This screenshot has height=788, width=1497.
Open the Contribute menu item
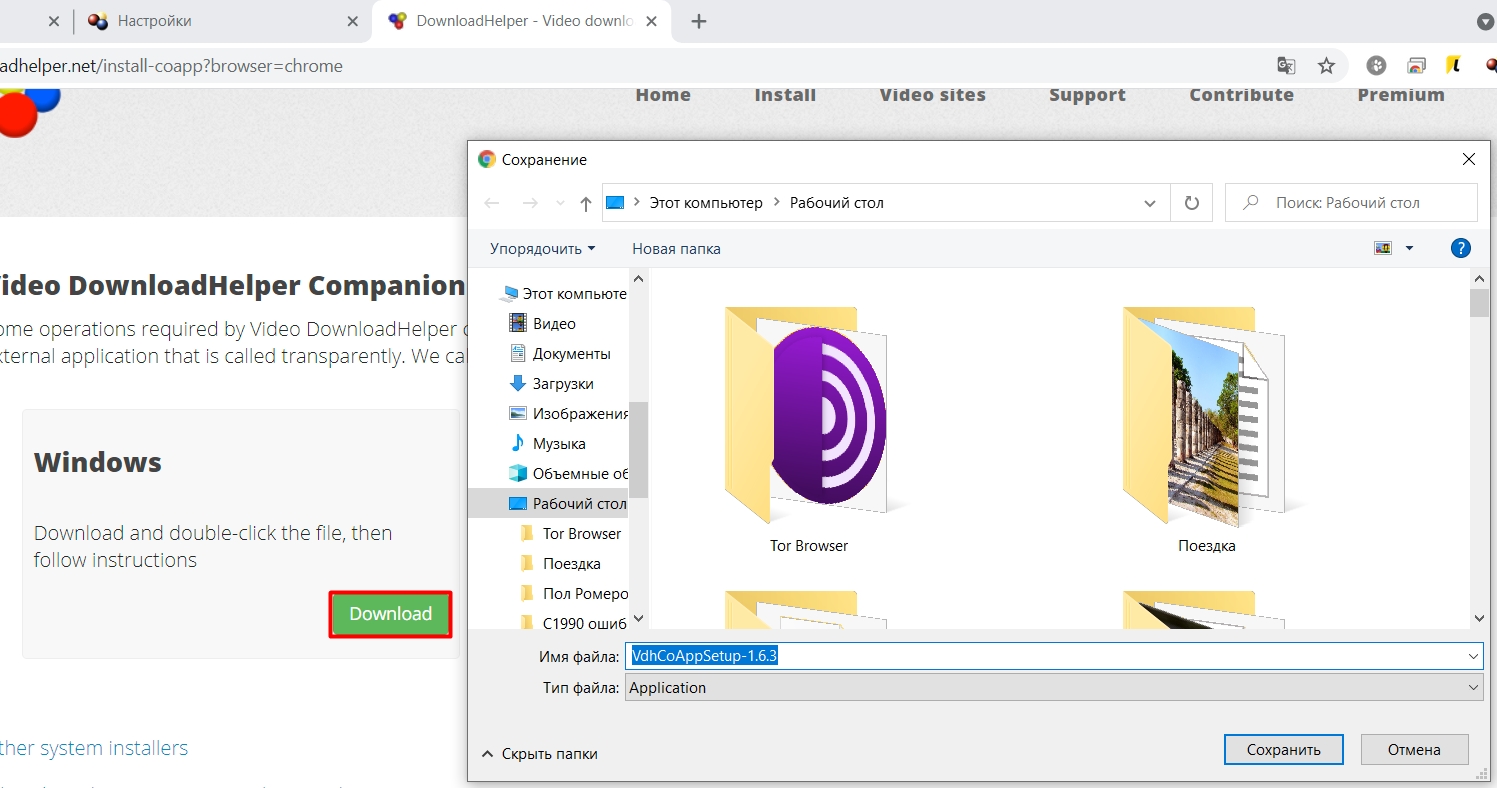(1241, 95)
